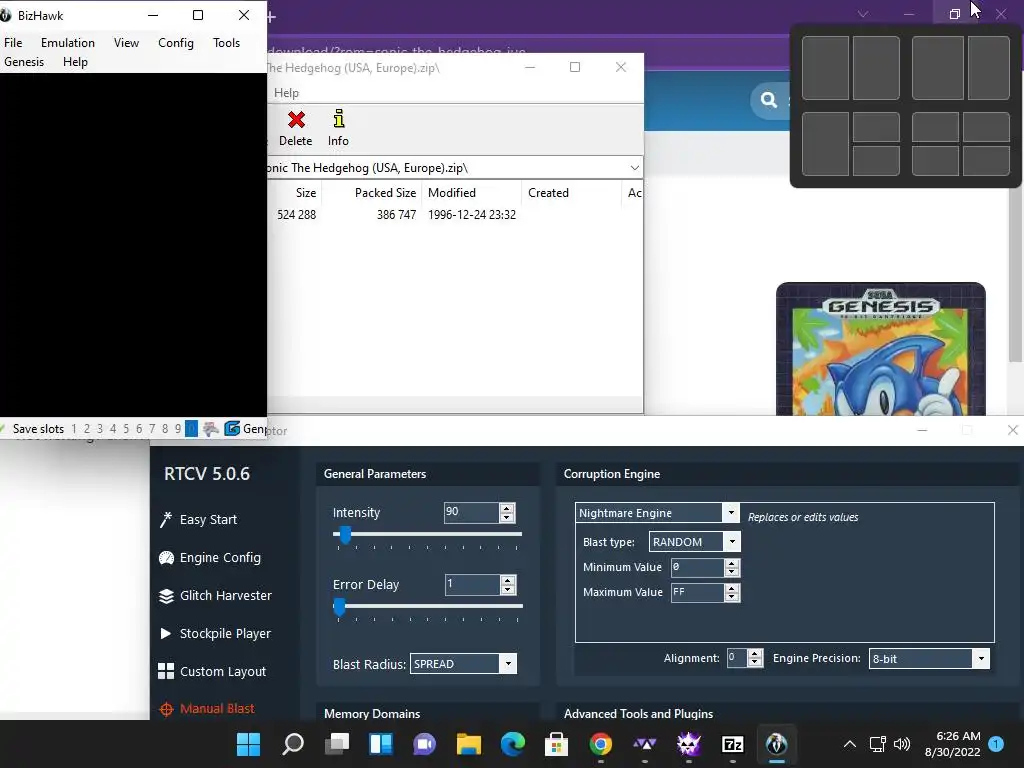This screenshot has height=768, width=1024.
Task: Click the BizHawk status bar controller icon
Action: point(210,429)
